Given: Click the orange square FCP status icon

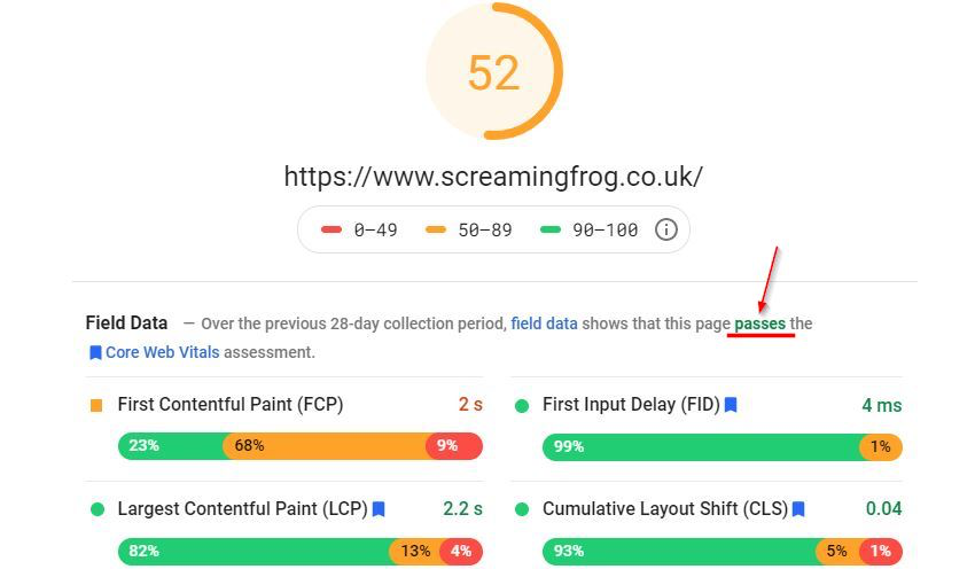Looking at the screenshot, I should pyautogui.click(x=97, y=406).
